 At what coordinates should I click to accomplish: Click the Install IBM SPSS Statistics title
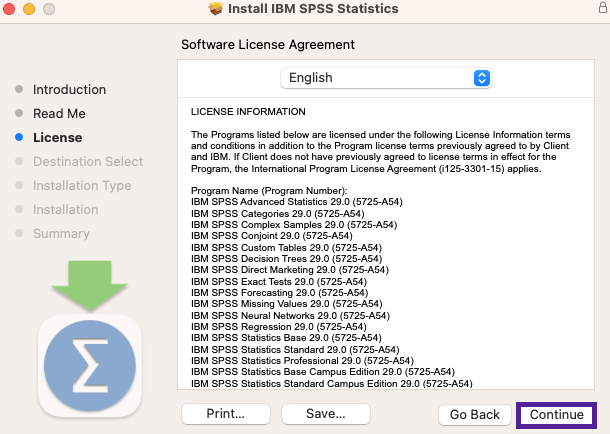(313, 9)
